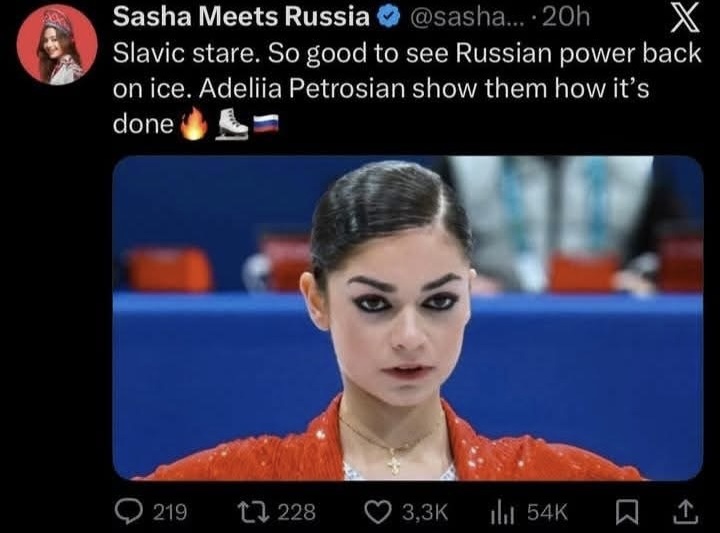This screenshot has height=533, width=720.
Task: Click the 228 reposts count
Action: (x=297, y=512)
